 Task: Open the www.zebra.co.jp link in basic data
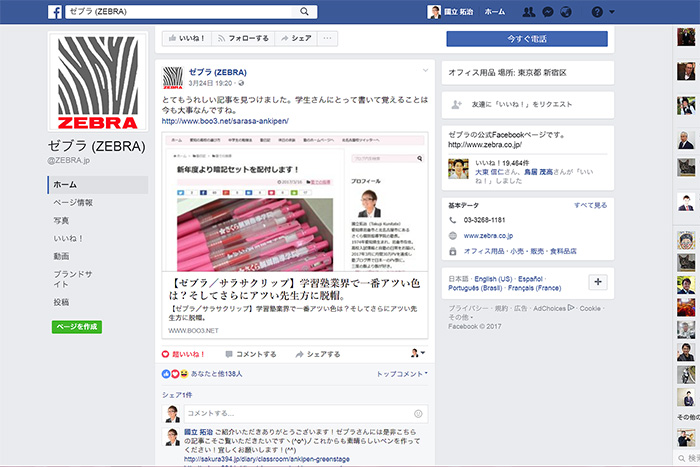tap(488, 236)
